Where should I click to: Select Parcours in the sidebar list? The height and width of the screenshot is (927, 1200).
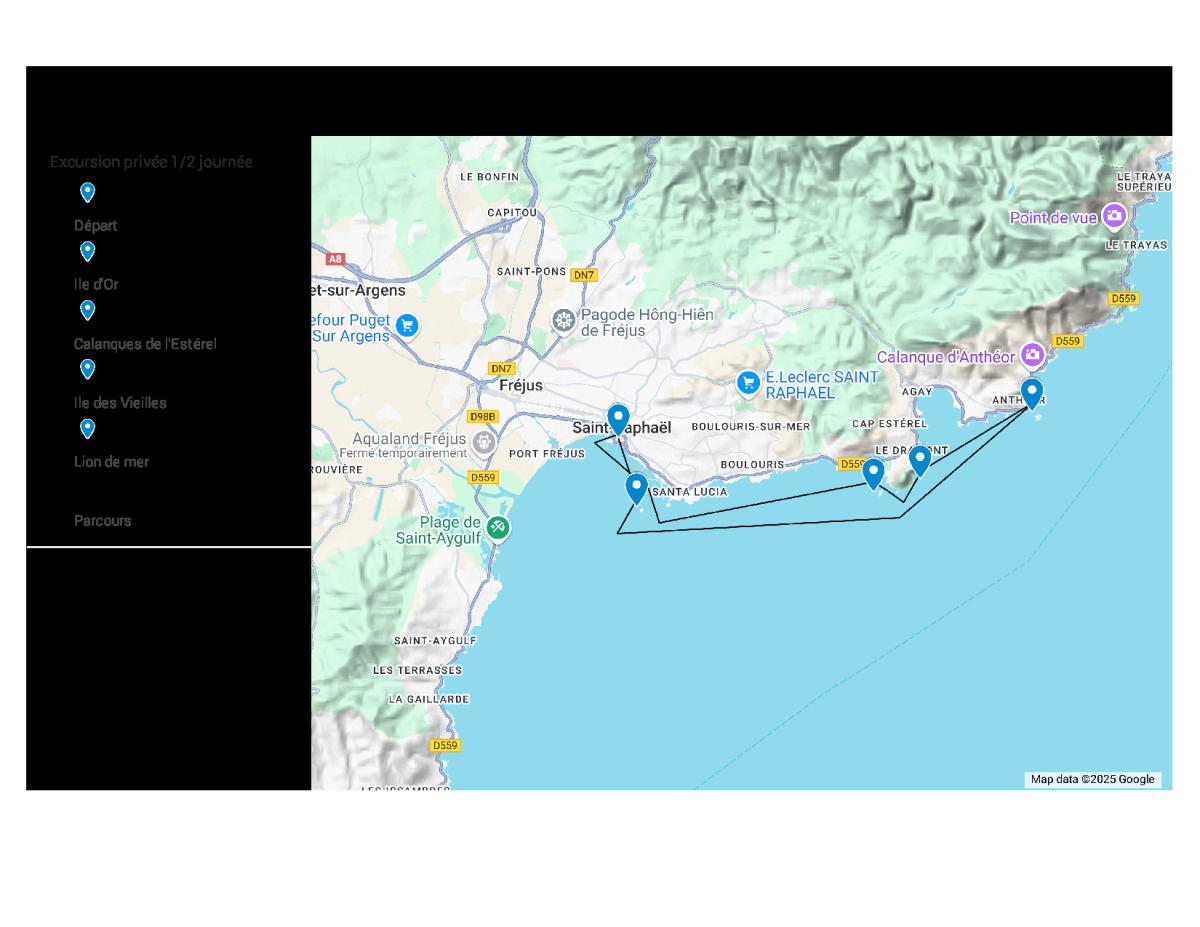click(x=102, y=520)
